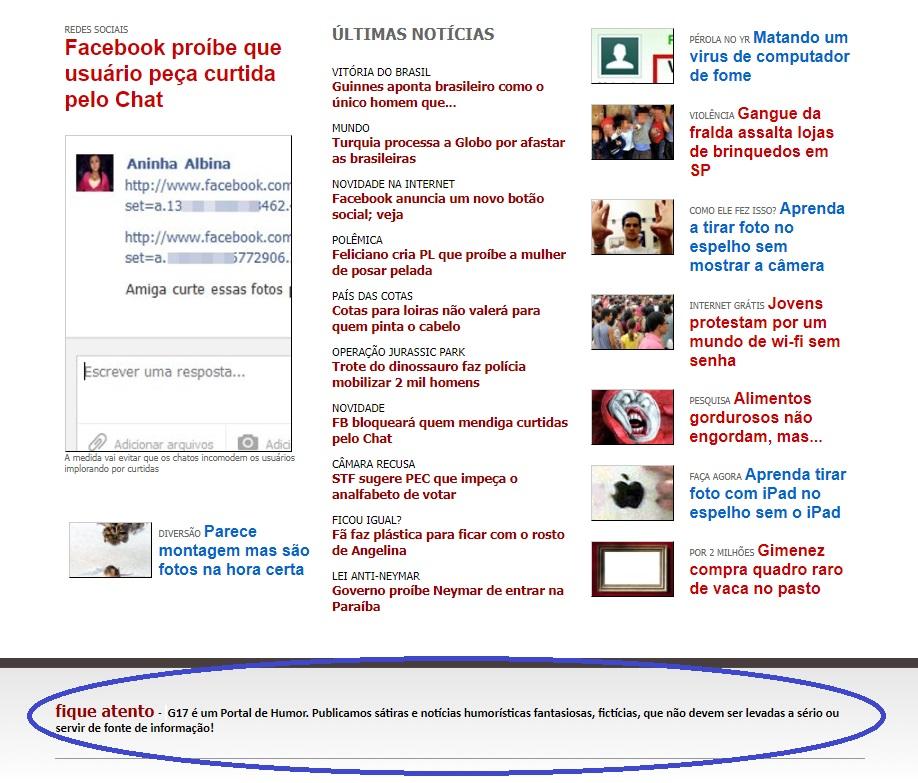Viewport: 918px width, 783px height.
Task: Click 'Fã faz plástica' Angelina article link
Action: (448, 542)
